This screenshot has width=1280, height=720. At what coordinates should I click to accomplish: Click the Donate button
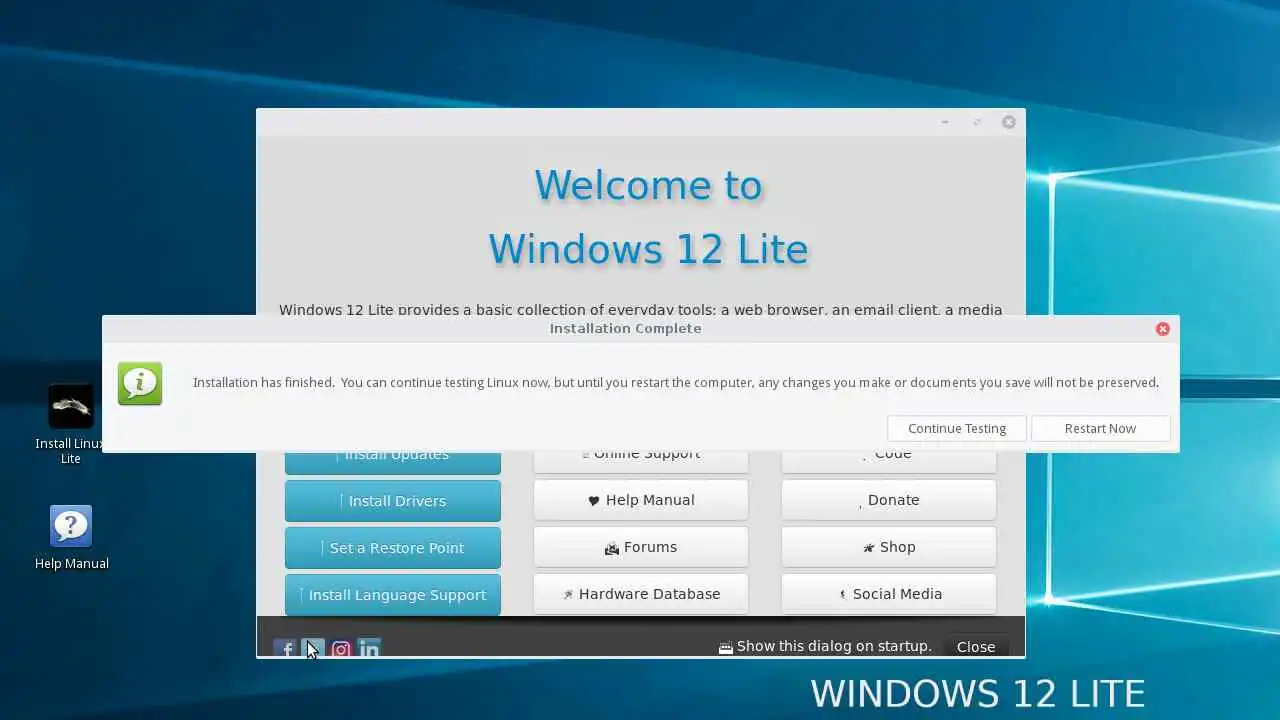(889, 500)
